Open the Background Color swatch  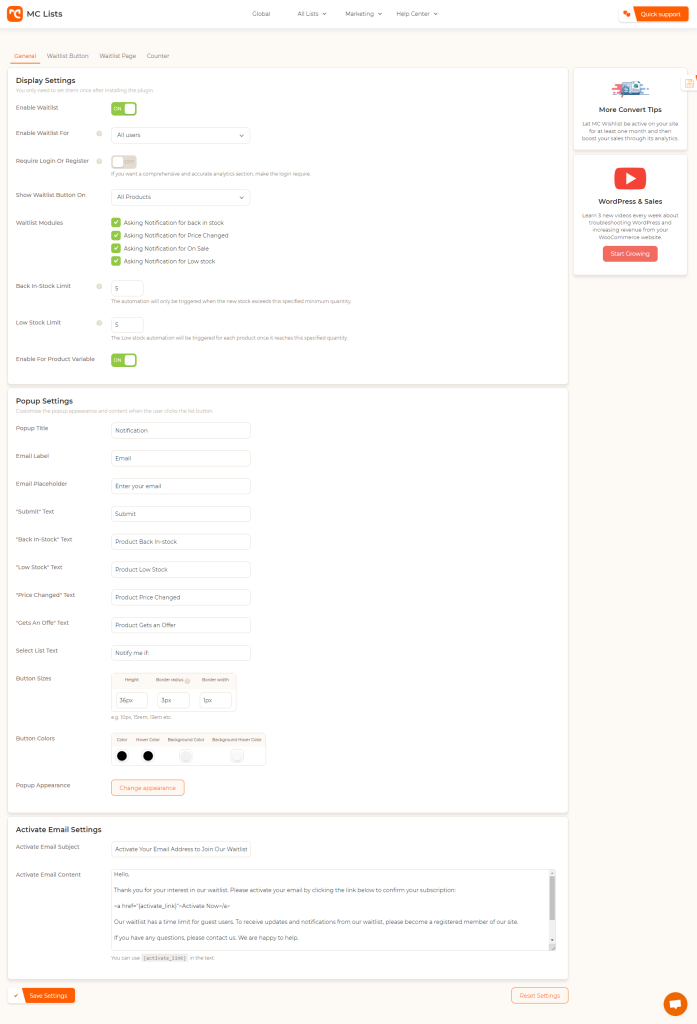coord(186,756)
